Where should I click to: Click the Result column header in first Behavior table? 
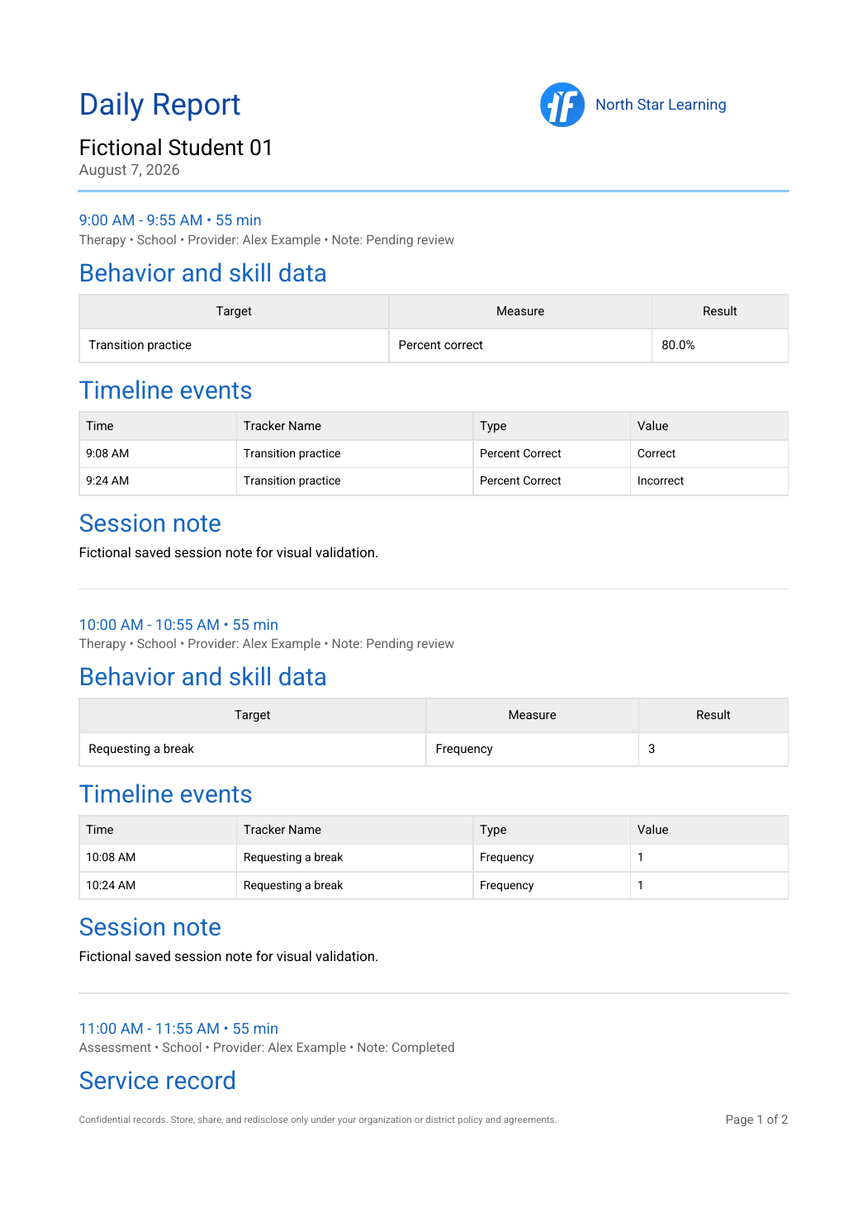coord(720,312)
